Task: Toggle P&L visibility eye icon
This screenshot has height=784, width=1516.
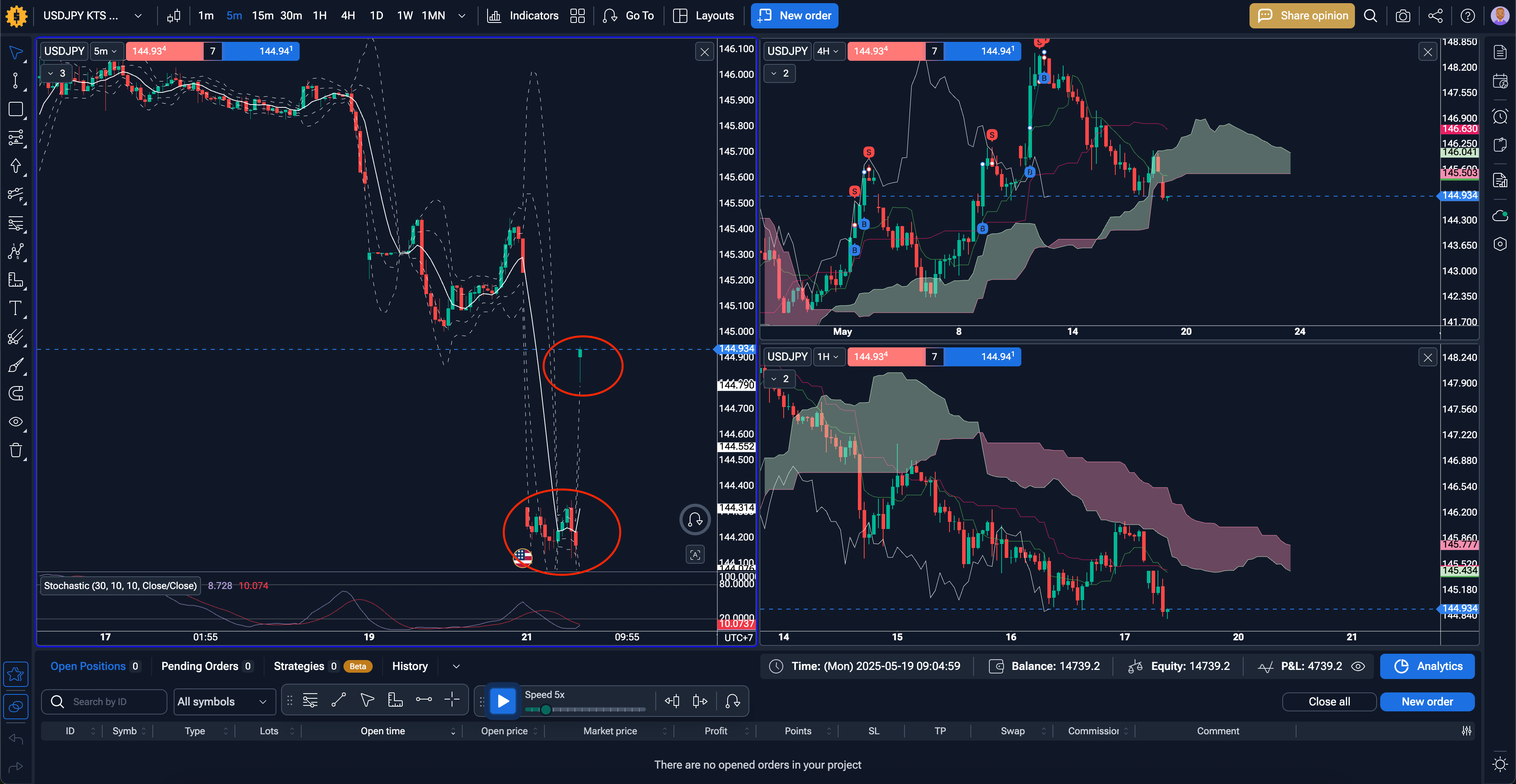Action: point(1358,666)
